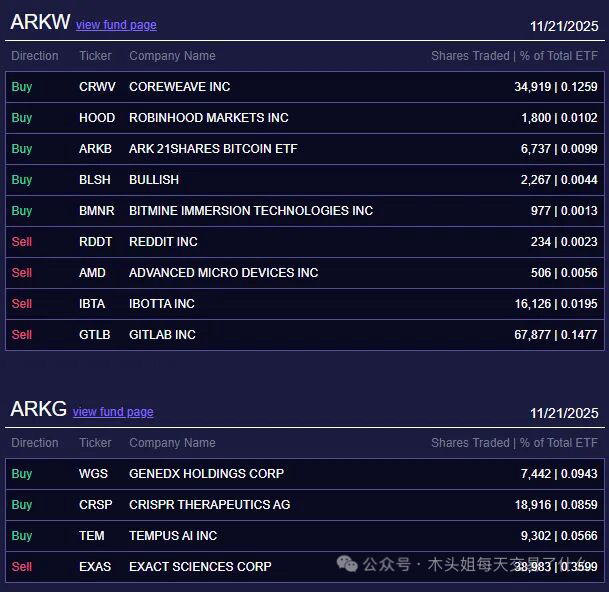
Task: Select the CRWV ticker cell
Action: click(97, 87)
